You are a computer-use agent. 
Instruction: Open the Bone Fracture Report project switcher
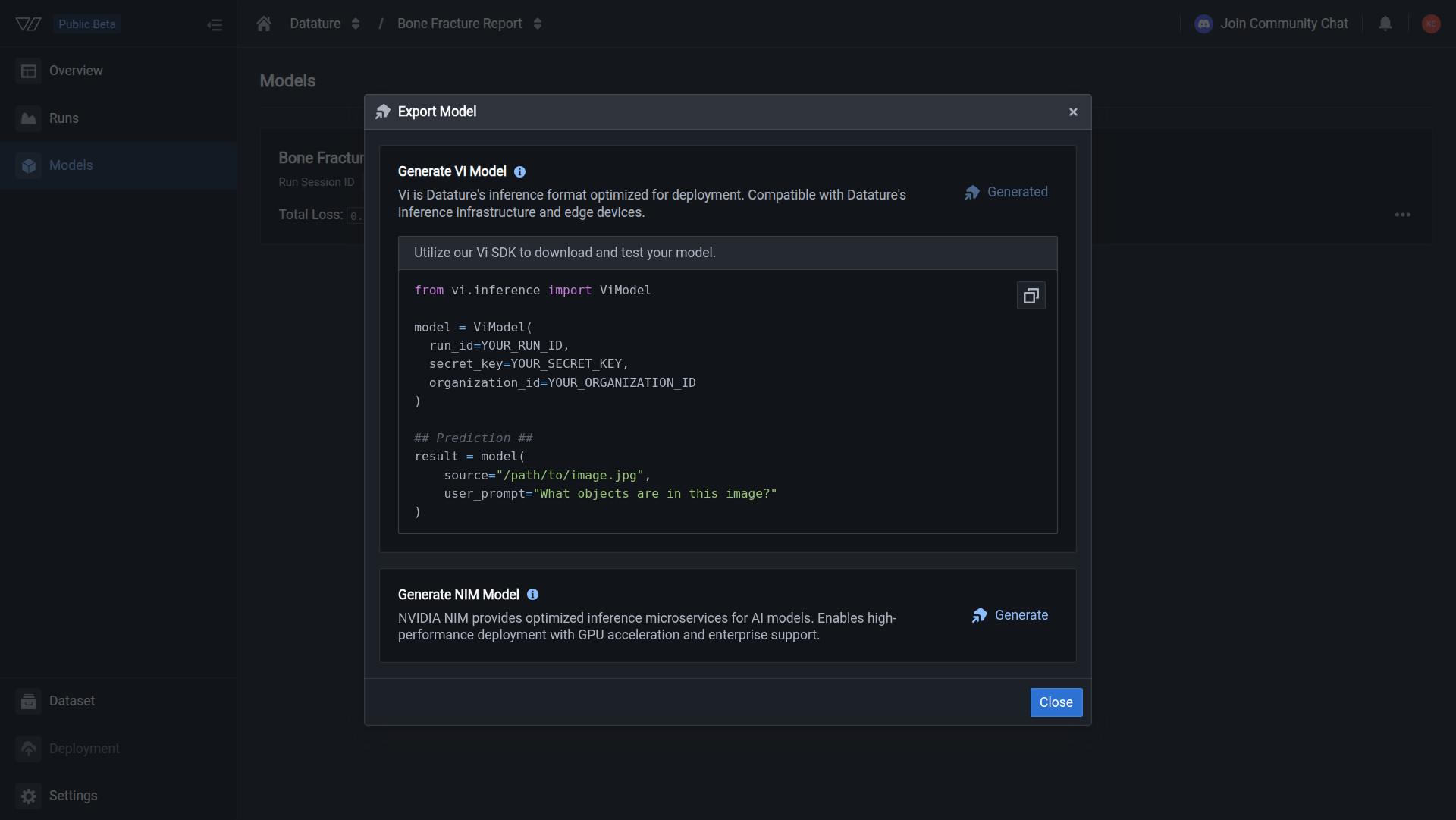469,24
